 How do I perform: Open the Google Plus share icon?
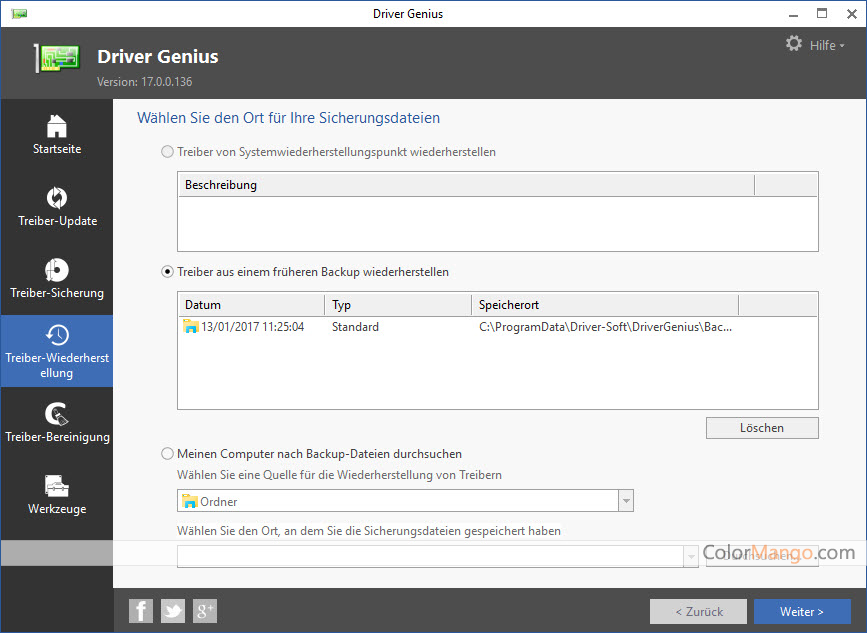(x=205, y=611)
